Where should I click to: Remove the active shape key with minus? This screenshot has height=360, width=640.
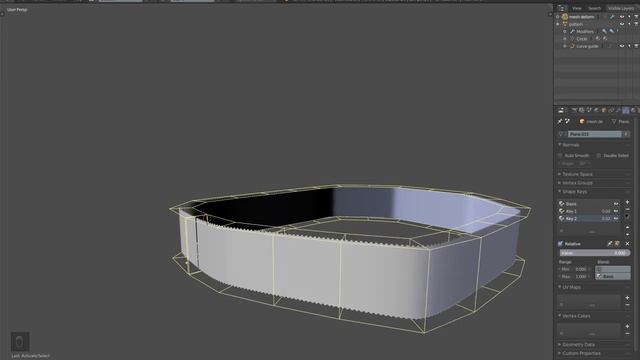627,209
